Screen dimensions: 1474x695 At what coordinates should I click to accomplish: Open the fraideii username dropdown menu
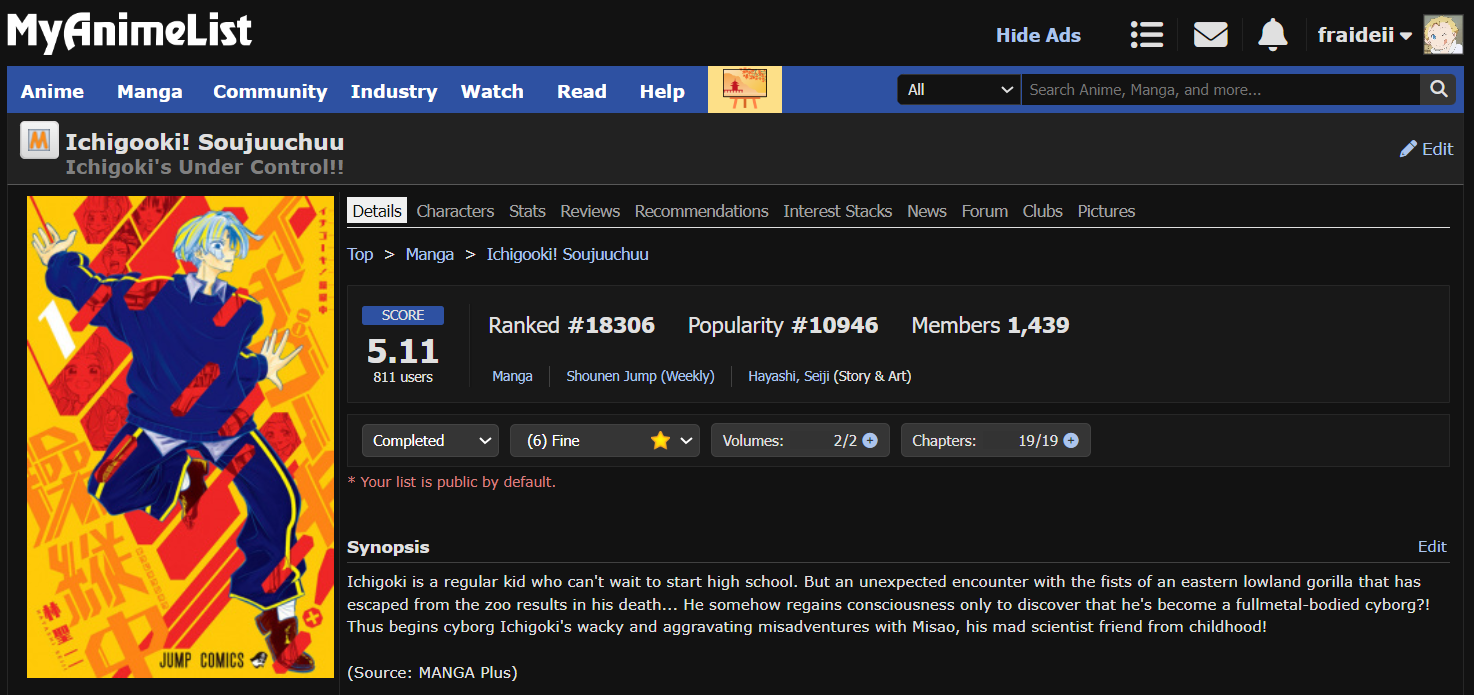pos(1364,35)
